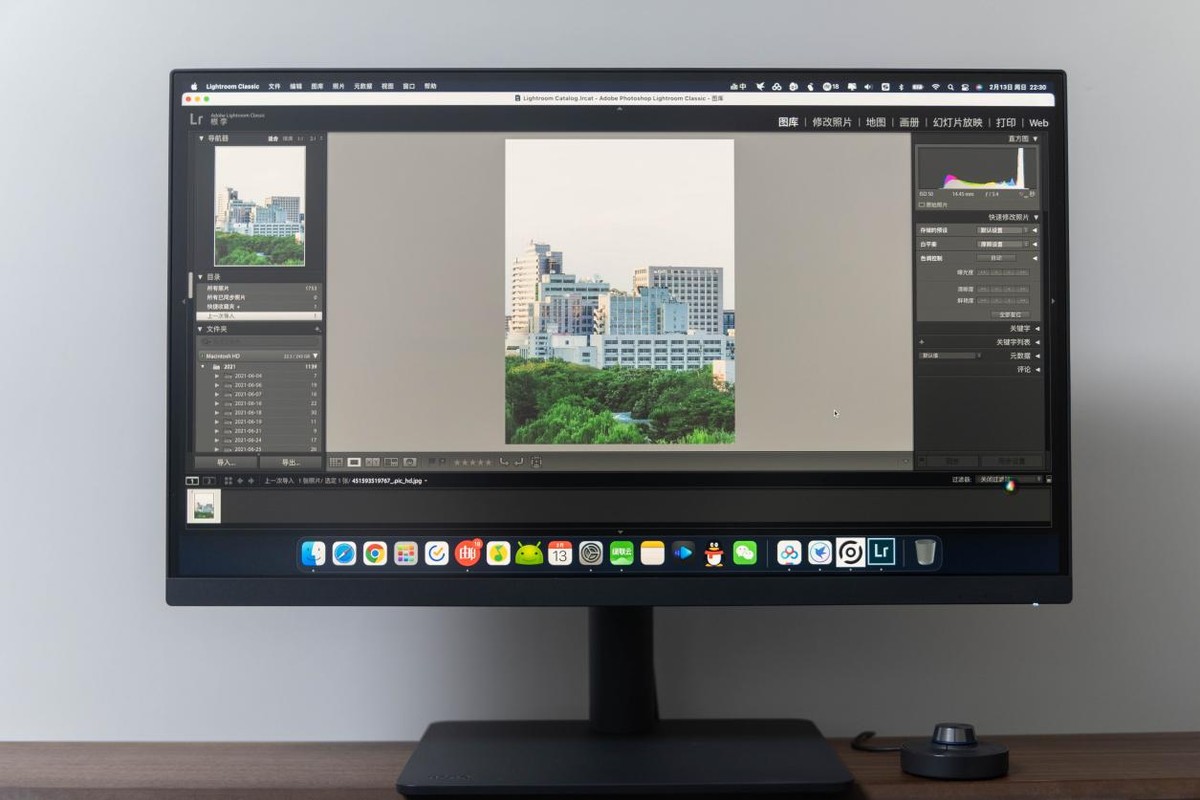Switch to the Web module

coord(1038,123)
